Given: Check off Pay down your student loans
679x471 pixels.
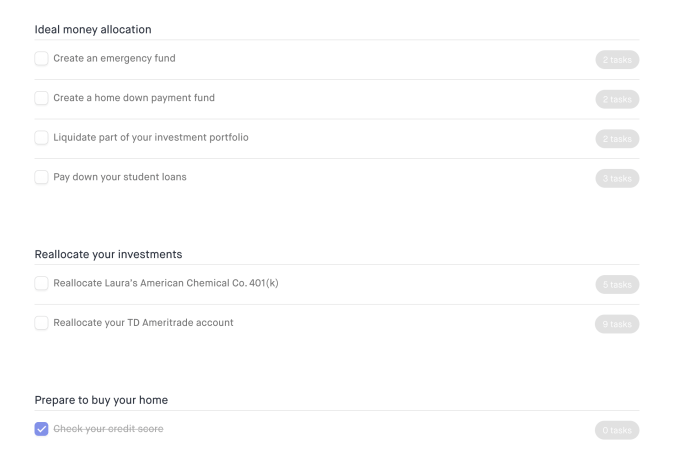Looking at the screenshot, I should pyautogui.click(x=41, y=178).
